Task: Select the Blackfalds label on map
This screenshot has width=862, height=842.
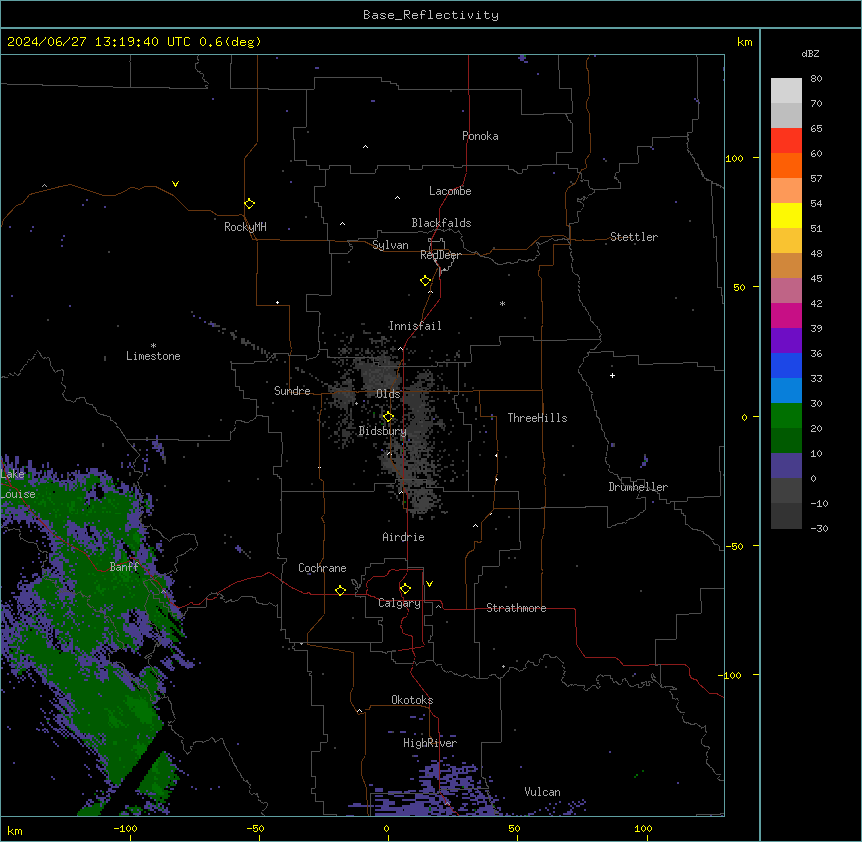Action: pyautogui.click(x=441, y=223)
